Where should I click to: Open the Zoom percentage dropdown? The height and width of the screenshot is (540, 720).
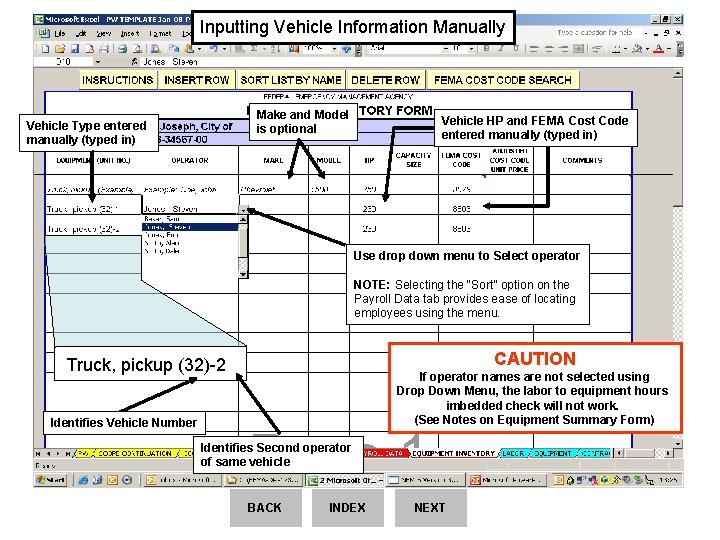tap(334, 49)
